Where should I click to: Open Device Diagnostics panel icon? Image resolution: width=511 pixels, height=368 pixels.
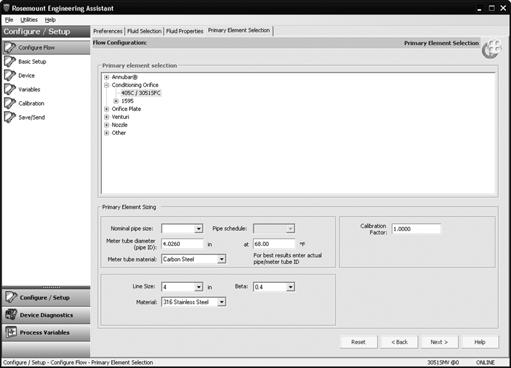tap(11, 315)
